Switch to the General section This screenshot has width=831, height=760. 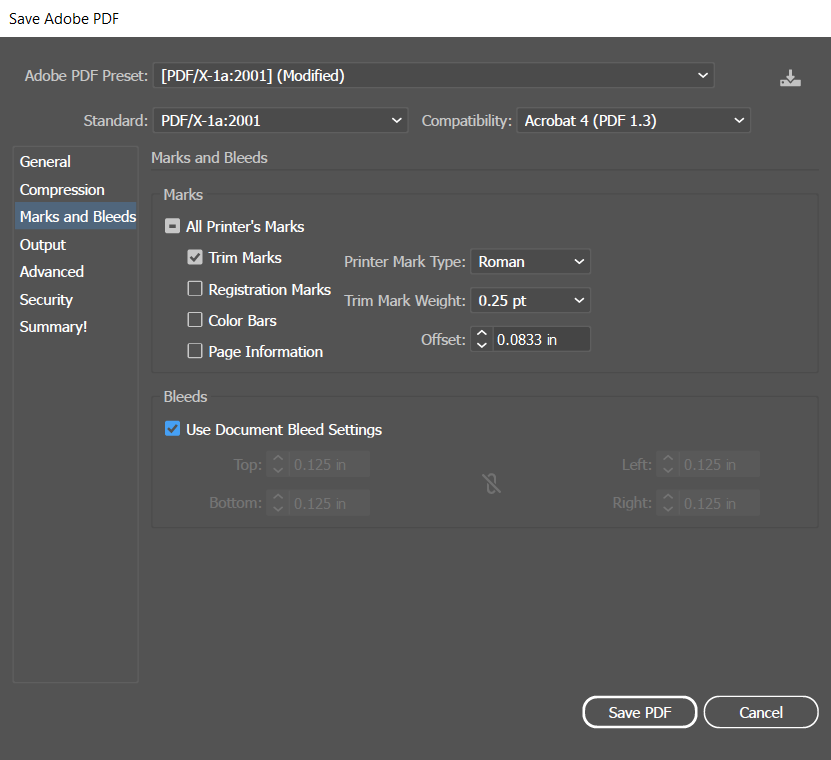(x=75, y=161)
